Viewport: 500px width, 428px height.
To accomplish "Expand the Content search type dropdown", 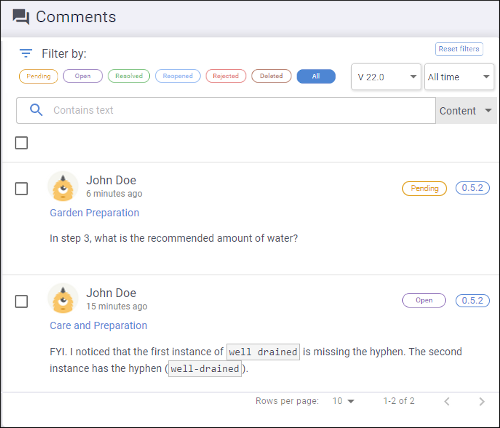I will (x=466, y=111).
